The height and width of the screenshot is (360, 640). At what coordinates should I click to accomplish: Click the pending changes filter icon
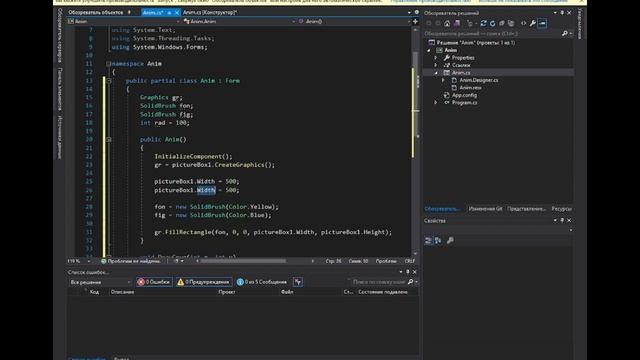470,23
